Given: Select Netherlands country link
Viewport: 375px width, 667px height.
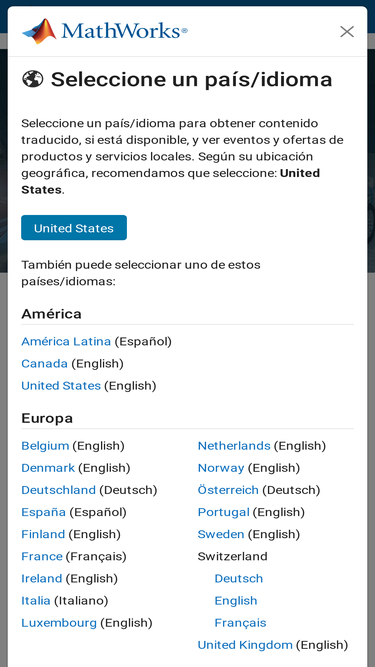Looking at the screenshot, I should tap(234, 446).
